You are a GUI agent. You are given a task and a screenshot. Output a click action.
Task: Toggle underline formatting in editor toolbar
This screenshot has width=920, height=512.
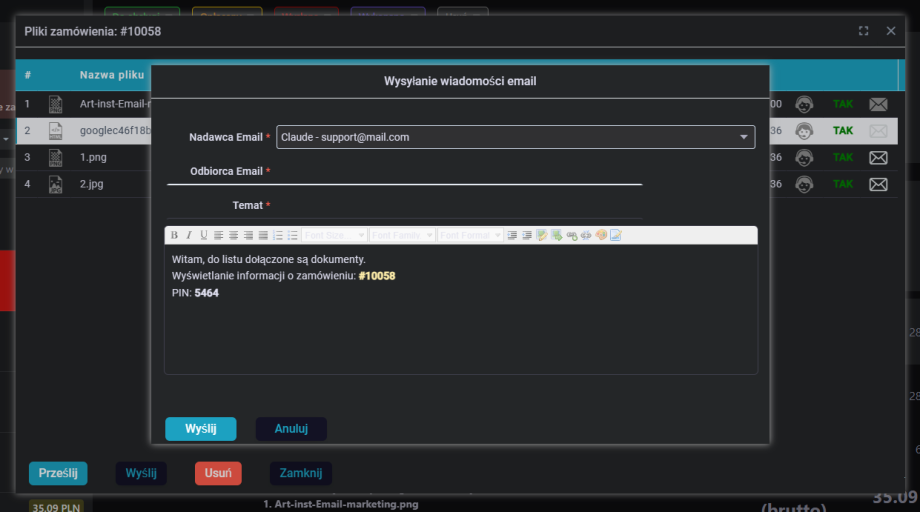click(204, 236)
